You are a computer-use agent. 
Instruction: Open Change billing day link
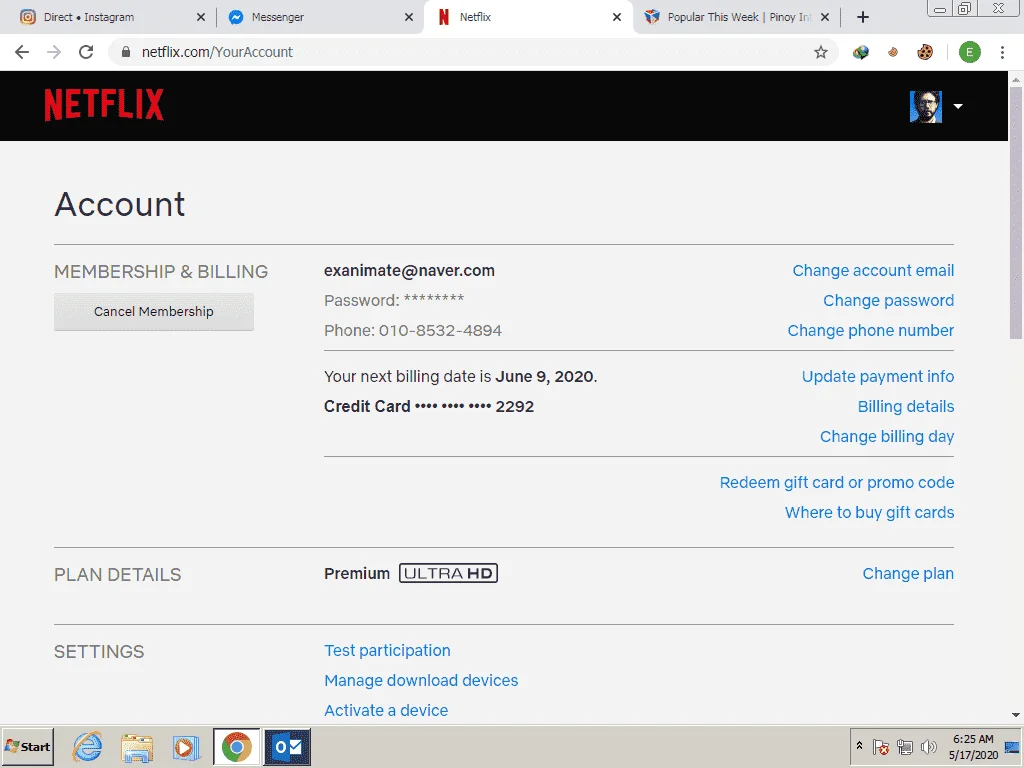(887, 436)
